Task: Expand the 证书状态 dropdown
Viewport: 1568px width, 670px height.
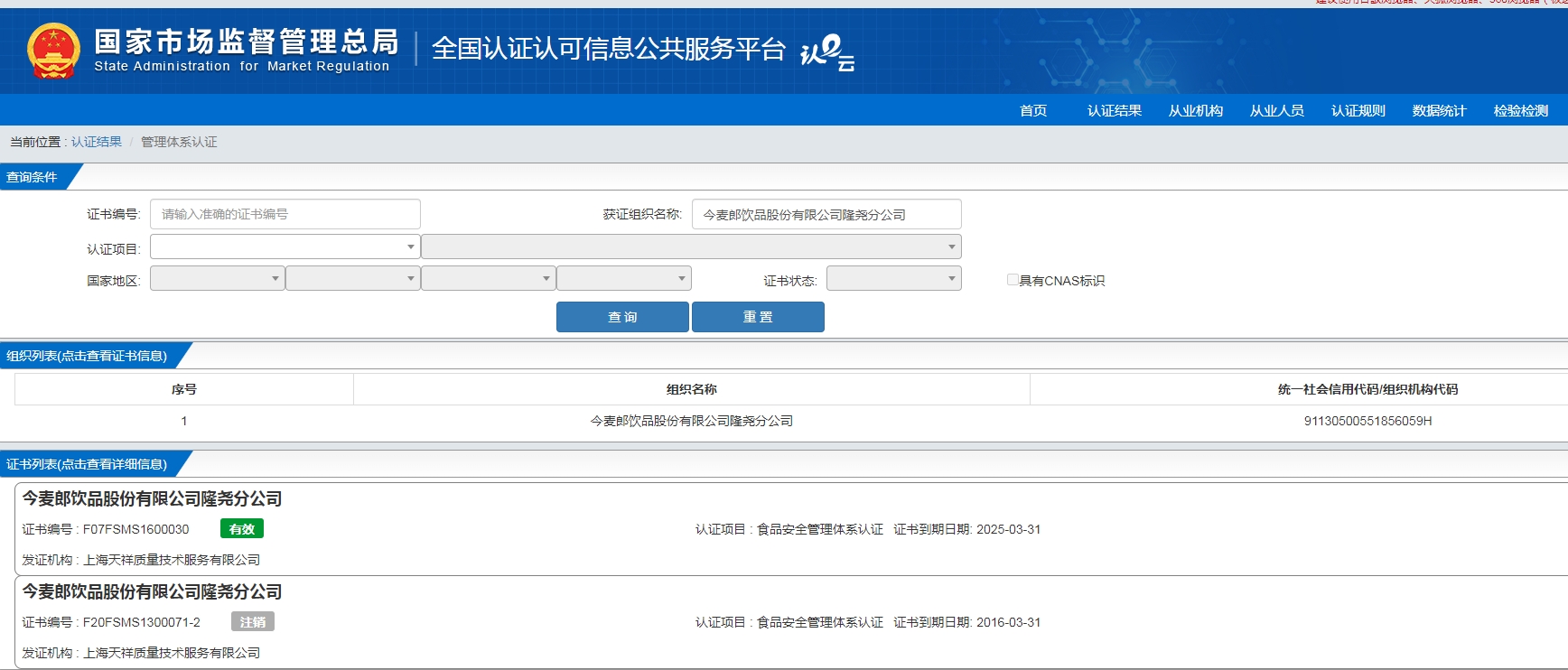Action: point(894,278)
